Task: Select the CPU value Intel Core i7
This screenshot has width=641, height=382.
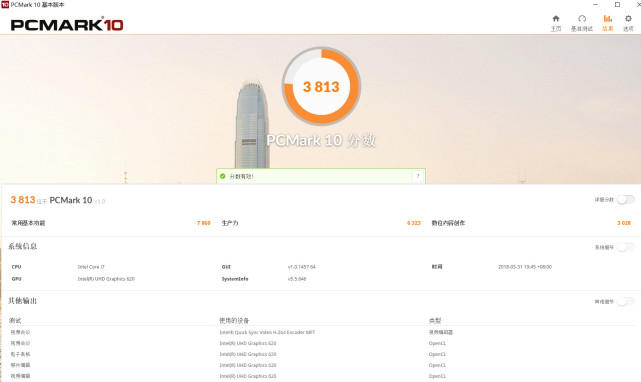Action: 91,267
